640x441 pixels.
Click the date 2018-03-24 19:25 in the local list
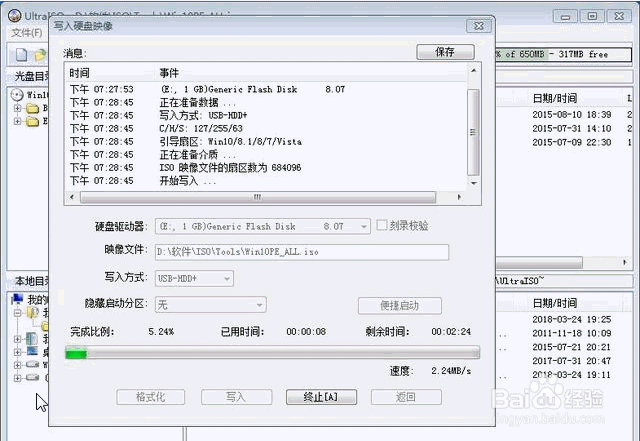[x=572, y=319]
